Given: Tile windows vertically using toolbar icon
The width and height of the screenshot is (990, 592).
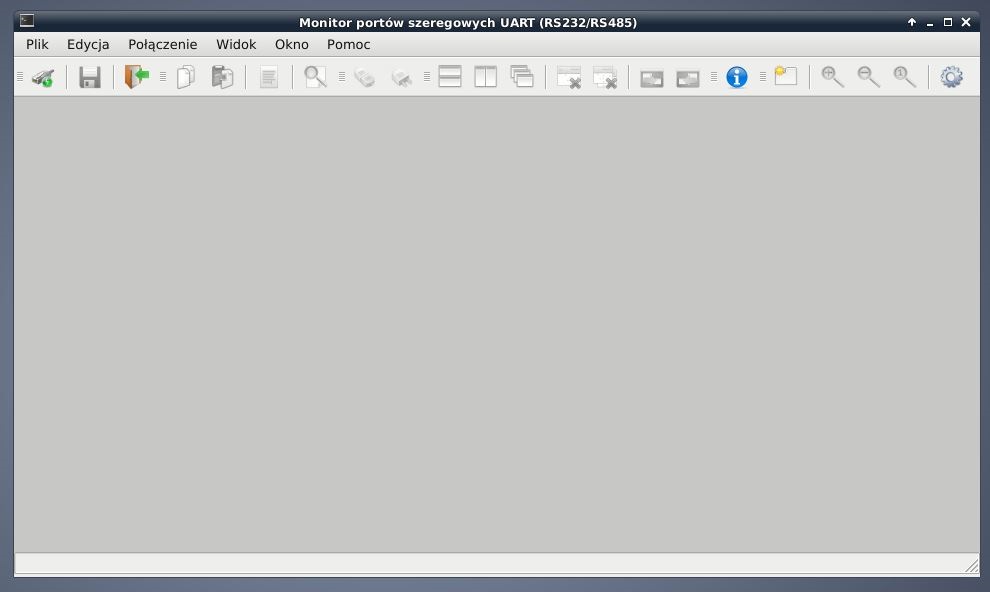Looking at the screenshot, I should coord(486,77).
